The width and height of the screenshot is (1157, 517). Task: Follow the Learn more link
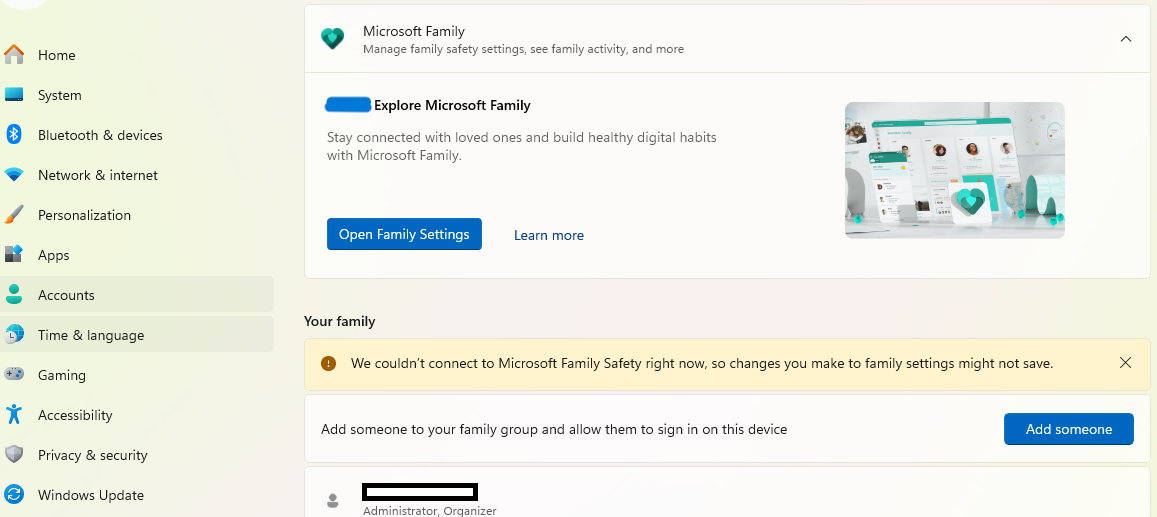pos(549,235)
